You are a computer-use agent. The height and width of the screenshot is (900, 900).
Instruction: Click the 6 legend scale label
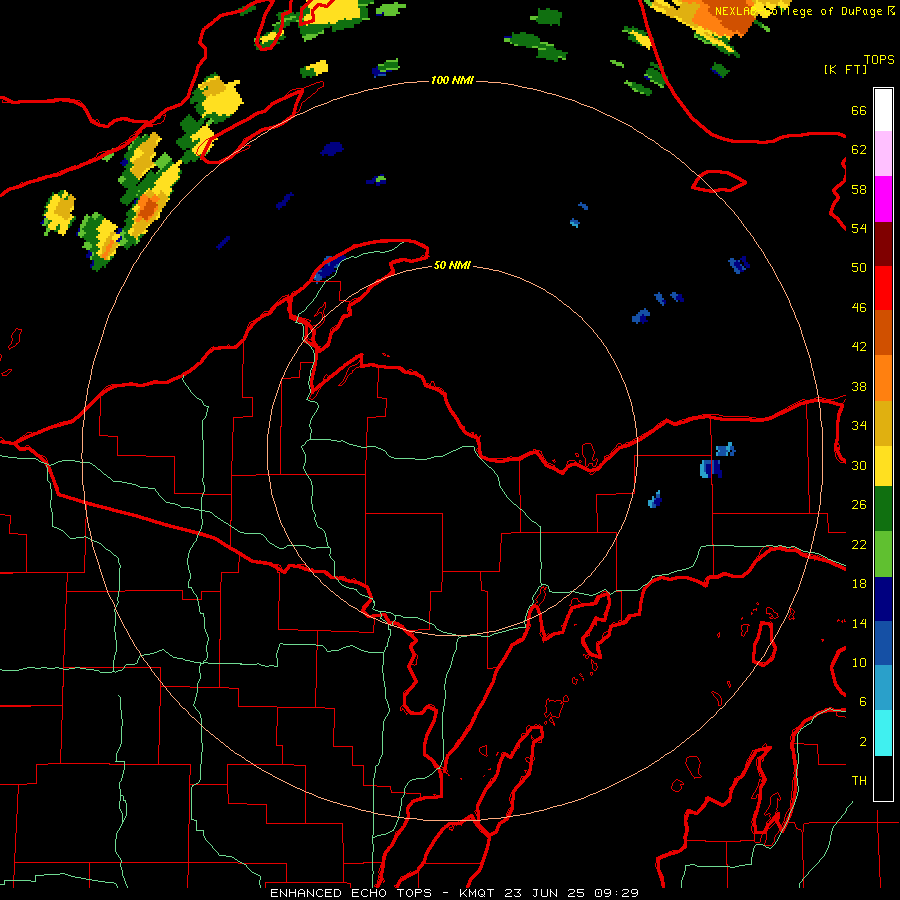pos(863,702)
